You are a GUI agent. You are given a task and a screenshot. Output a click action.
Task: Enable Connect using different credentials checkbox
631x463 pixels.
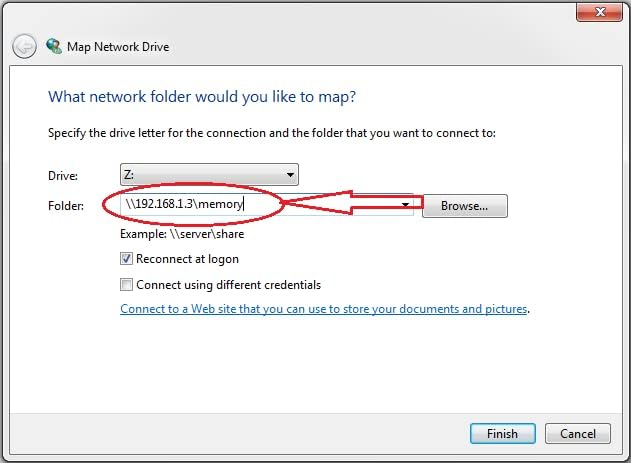126,284
